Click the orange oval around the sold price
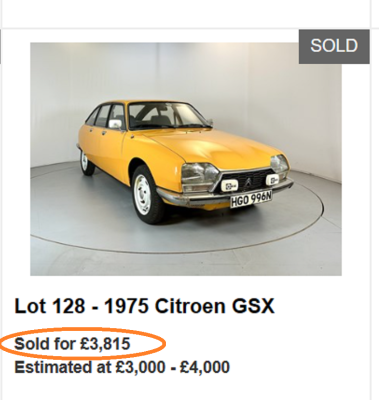 (x=83, y=344)
